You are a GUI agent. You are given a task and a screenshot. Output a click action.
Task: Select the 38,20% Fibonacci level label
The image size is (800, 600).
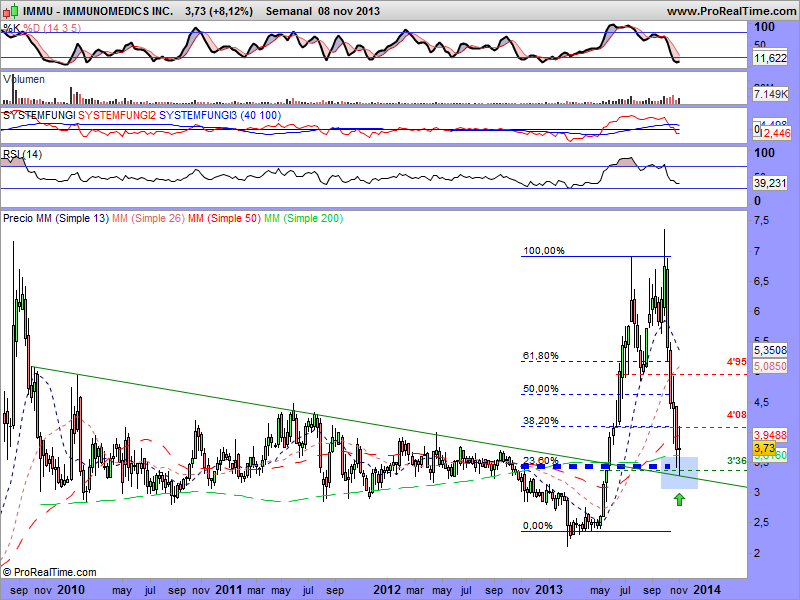coord(541,421)
